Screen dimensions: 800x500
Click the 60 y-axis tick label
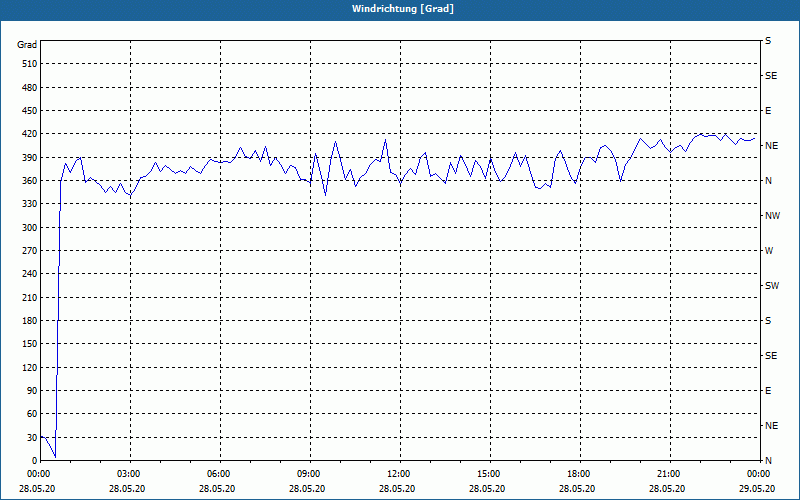click(x=32, y=414)
